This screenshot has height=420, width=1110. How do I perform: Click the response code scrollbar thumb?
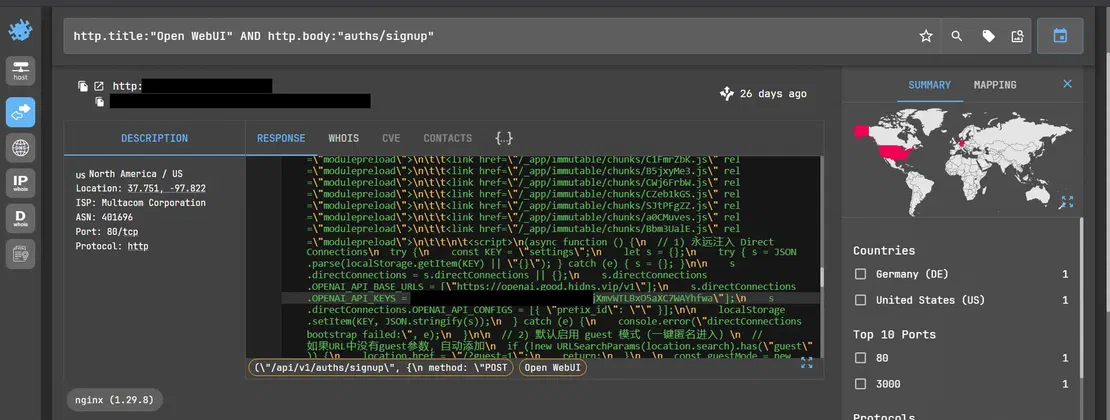(821, 277)
